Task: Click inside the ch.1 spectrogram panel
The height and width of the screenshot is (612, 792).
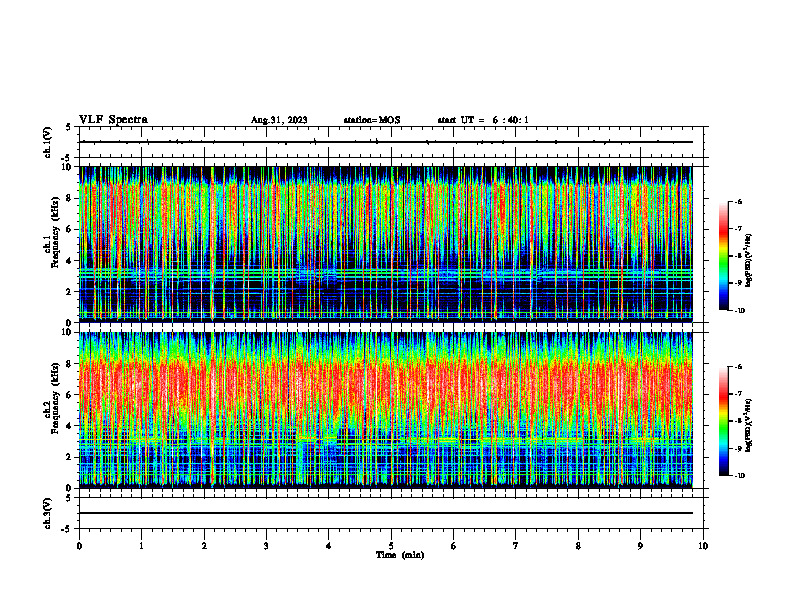Action: pyautogui.click(x=386, y=244)
